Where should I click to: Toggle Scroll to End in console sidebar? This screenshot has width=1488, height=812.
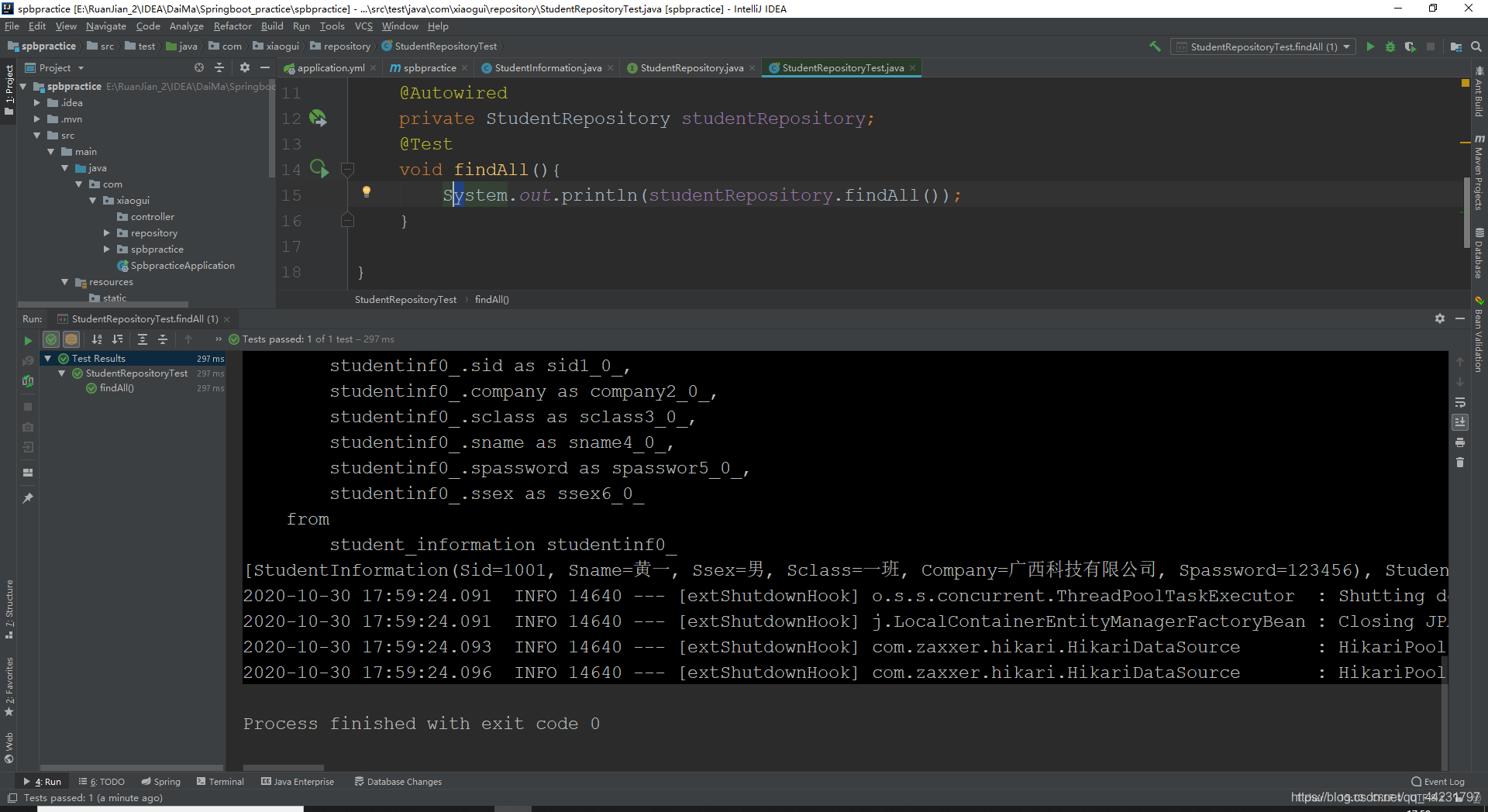coord(1460,422)
